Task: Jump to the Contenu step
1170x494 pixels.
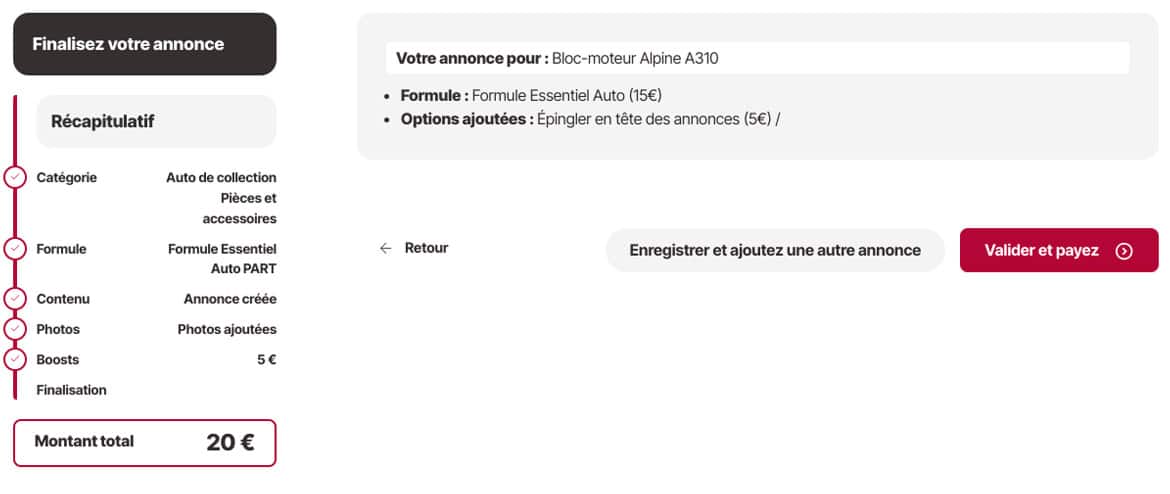Action: (63, 299)
